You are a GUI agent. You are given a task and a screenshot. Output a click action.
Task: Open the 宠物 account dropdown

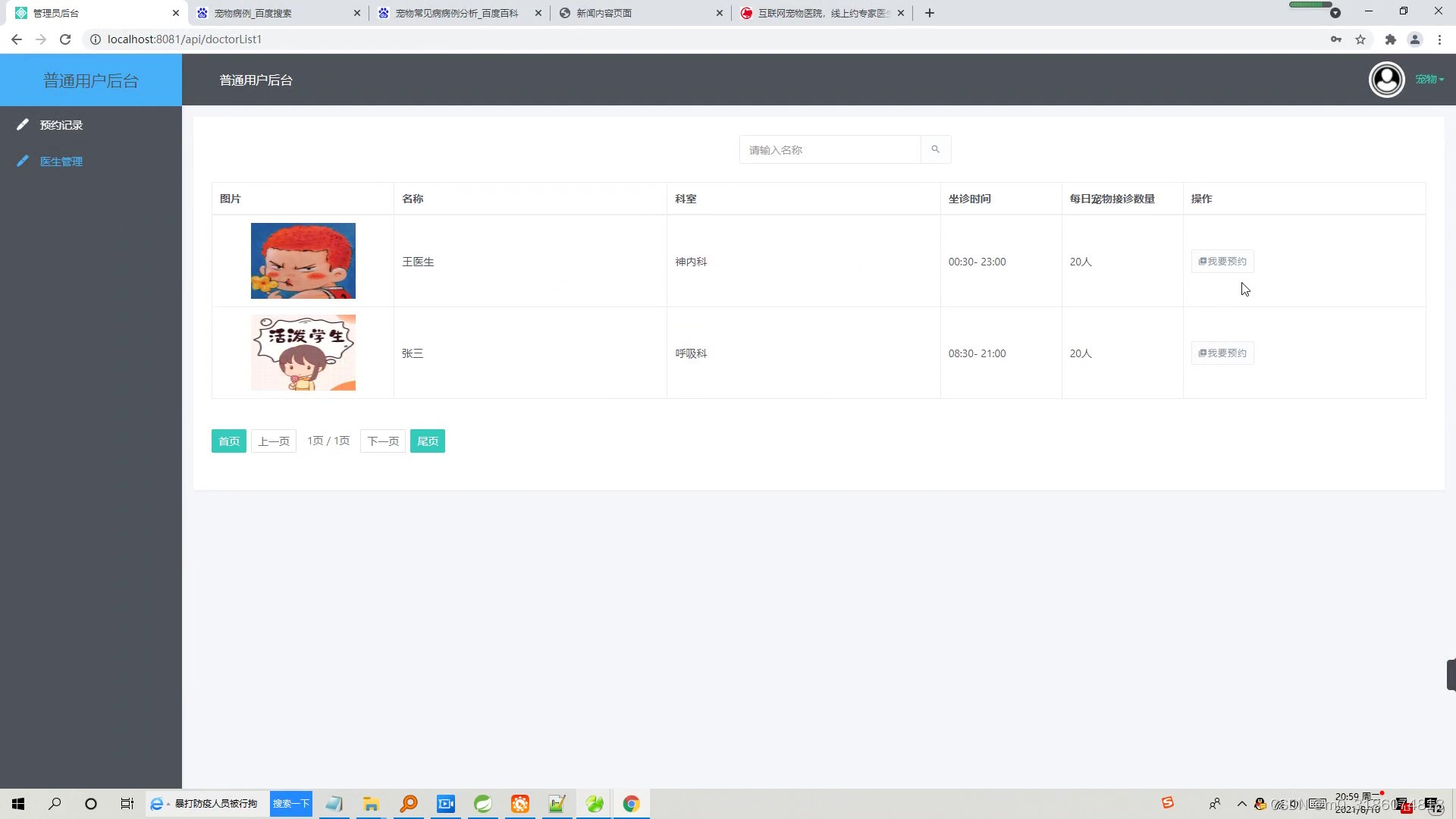(x=1429, y=79)
